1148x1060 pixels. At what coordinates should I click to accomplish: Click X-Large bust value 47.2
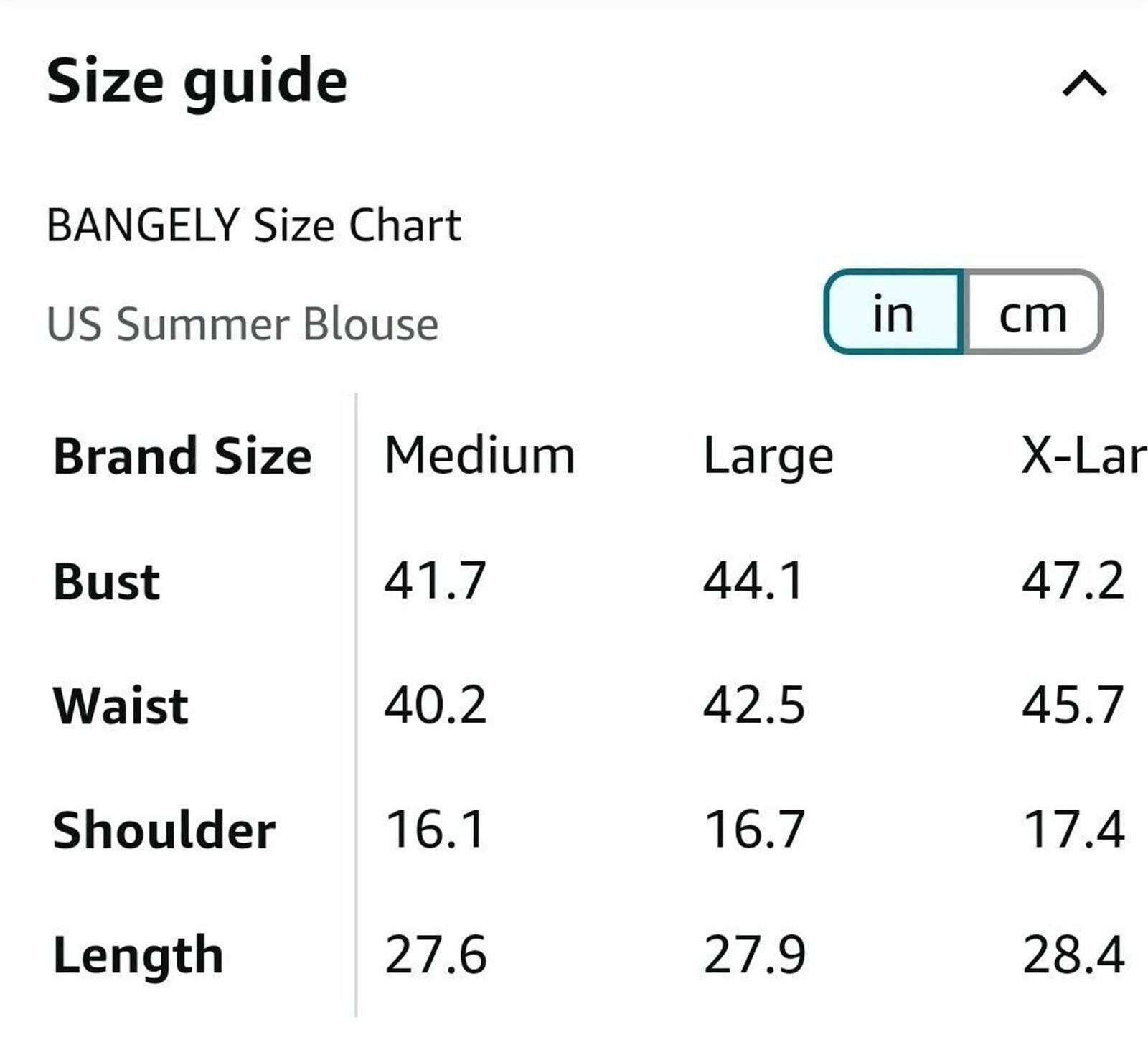(1073, 581)
